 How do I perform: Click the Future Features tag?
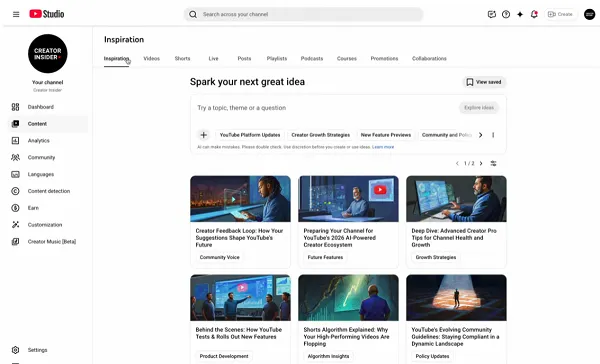[325, 257]
